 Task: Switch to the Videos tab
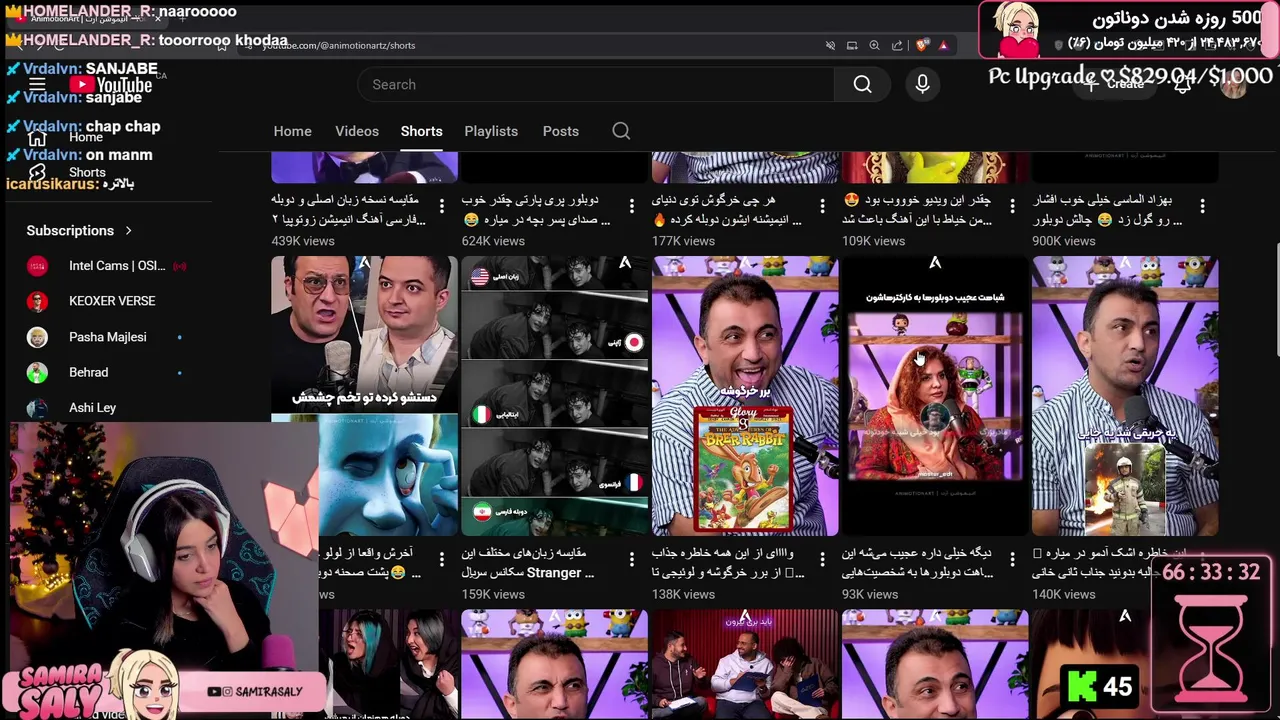(x=357, y=131)
